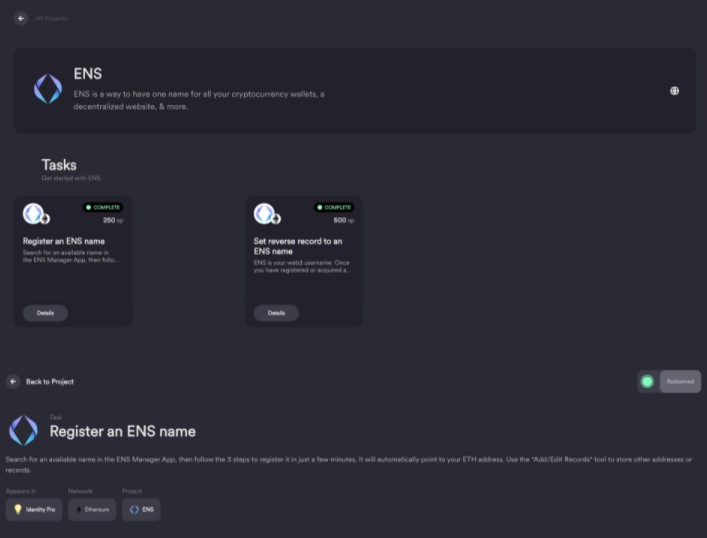Screen dimensions: 707x538
Task: Click the ENS logo beside task title
Action: coord(23,430)
